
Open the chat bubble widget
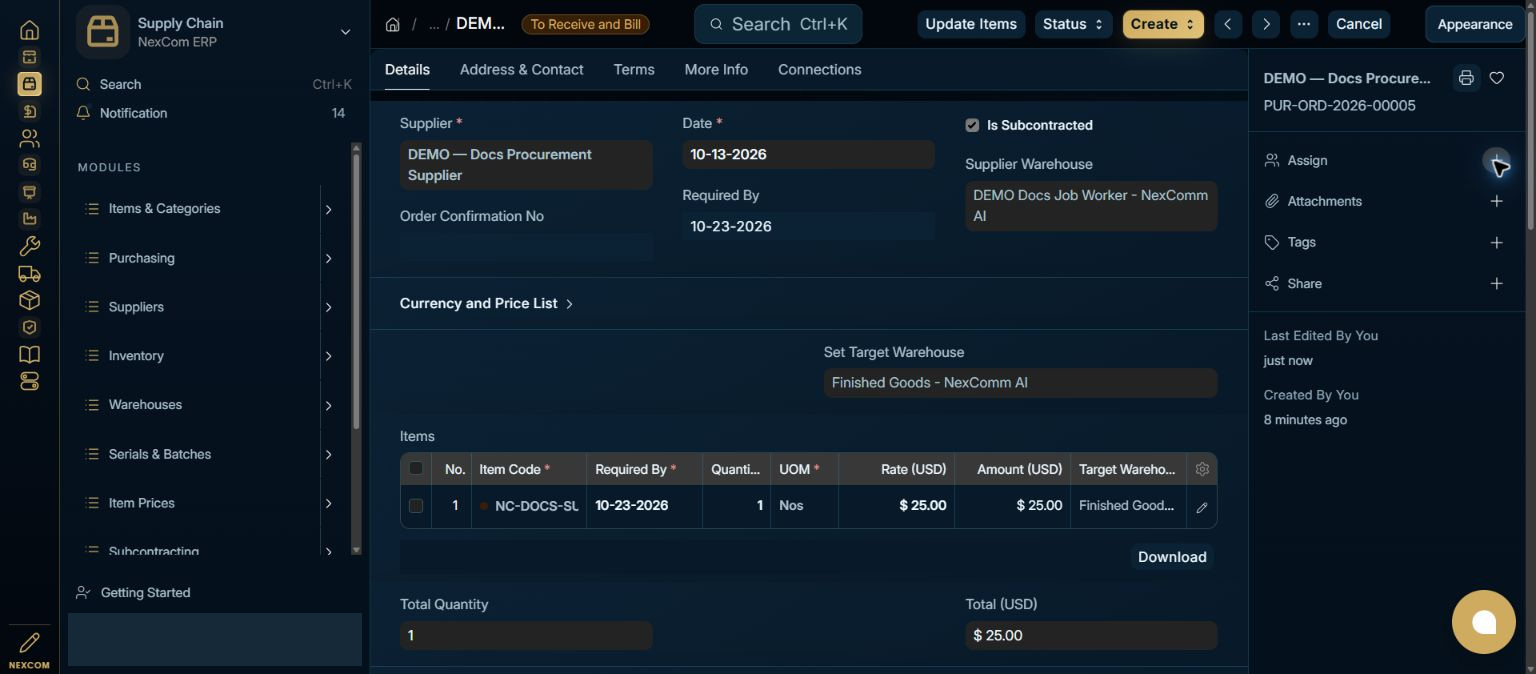click(x=1484, y=622)
